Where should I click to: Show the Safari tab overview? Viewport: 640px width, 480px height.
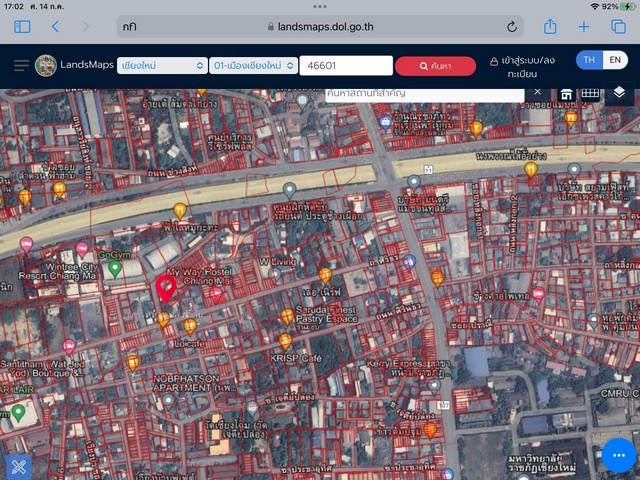tap(618, 27)
